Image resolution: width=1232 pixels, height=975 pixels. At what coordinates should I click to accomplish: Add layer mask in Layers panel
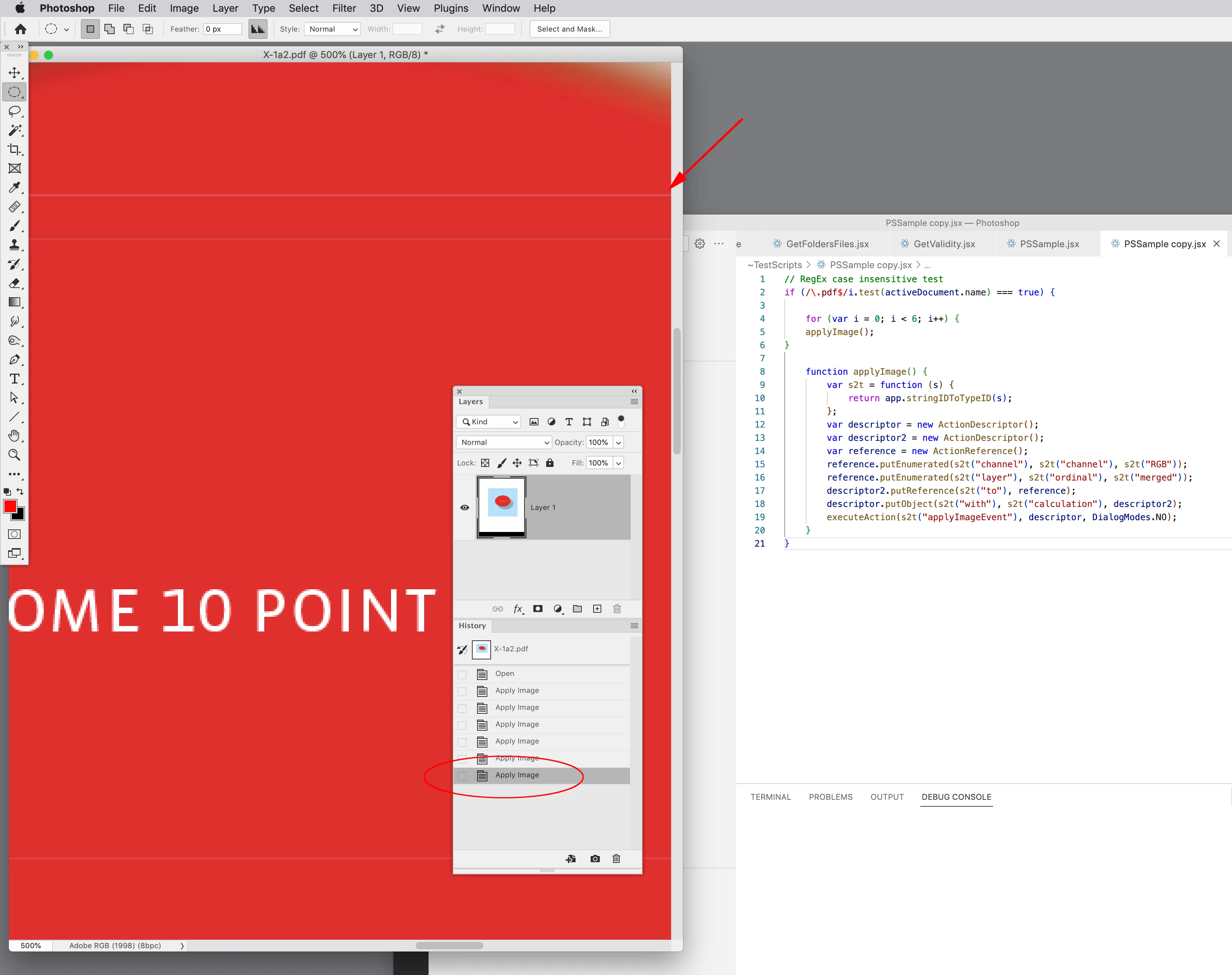coord(537,608)
